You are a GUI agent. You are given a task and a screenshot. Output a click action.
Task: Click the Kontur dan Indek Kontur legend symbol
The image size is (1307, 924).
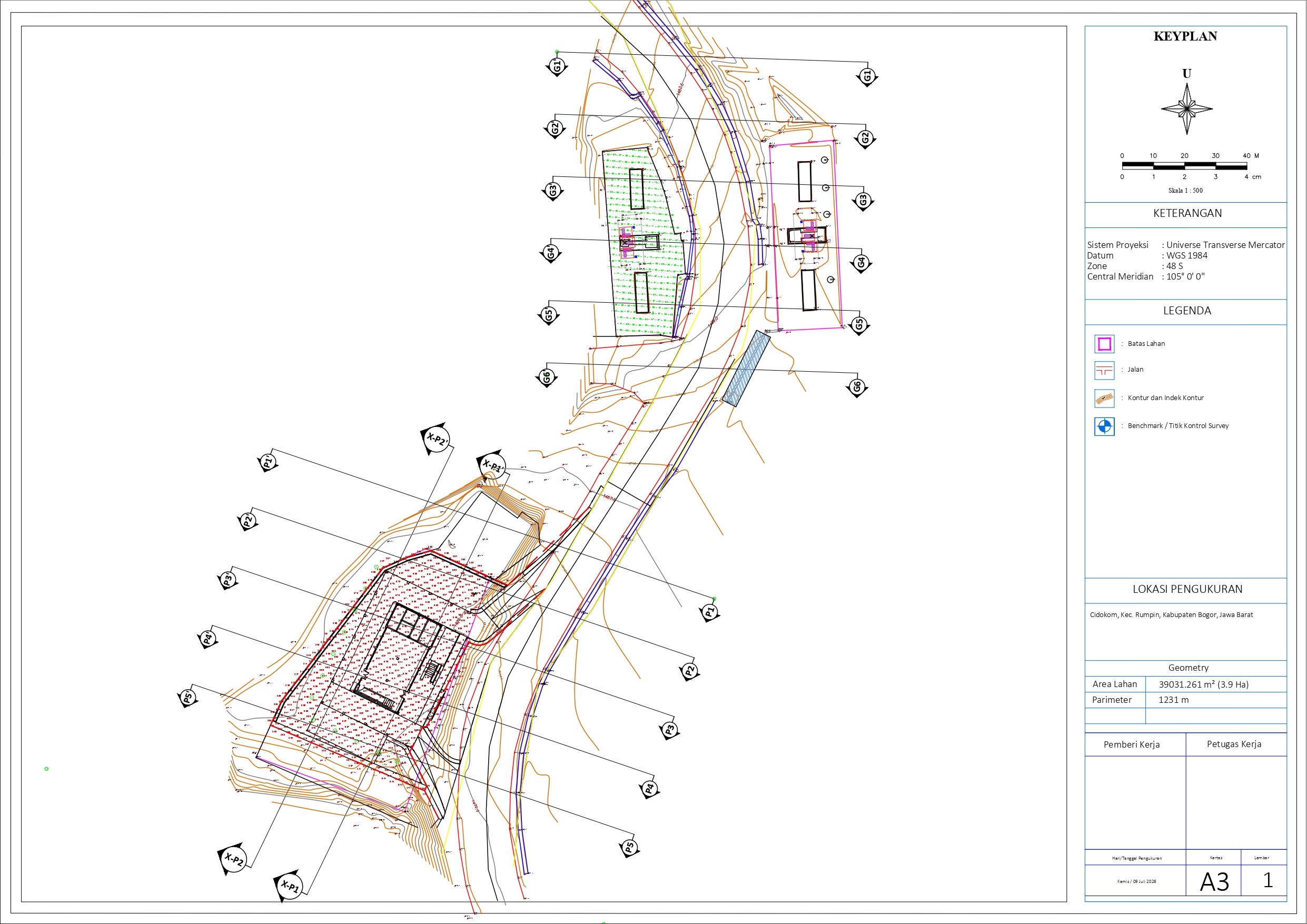[x=1104, y=398]
